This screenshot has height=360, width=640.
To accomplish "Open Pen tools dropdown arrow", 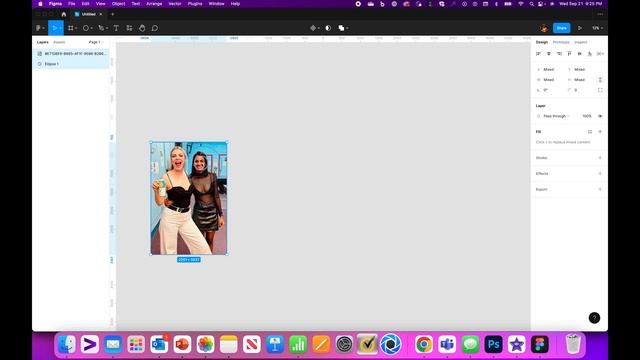I will point(107,28).
